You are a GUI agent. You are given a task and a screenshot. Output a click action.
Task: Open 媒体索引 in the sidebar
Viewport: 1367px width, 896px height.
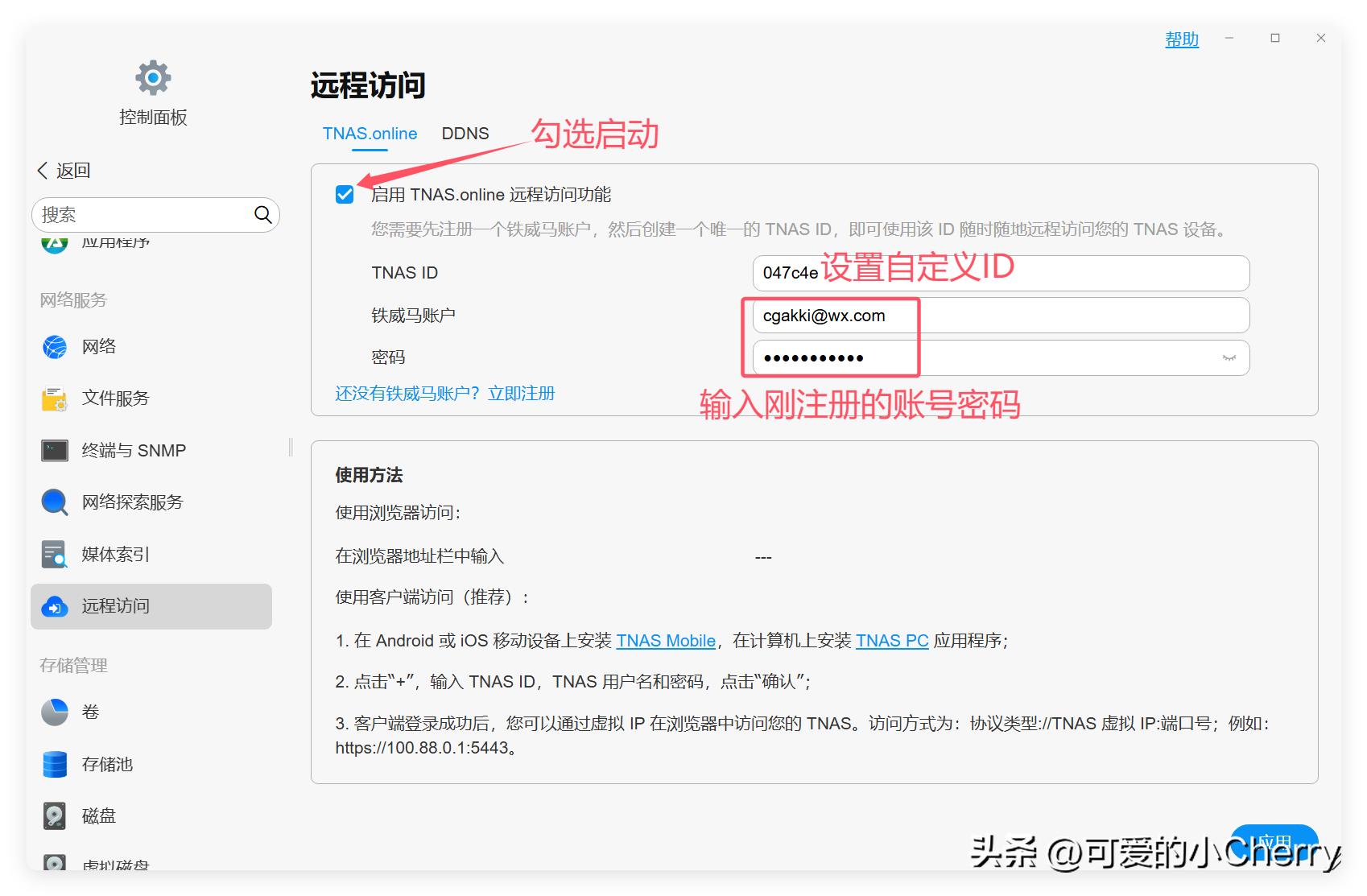click(151, 555)
